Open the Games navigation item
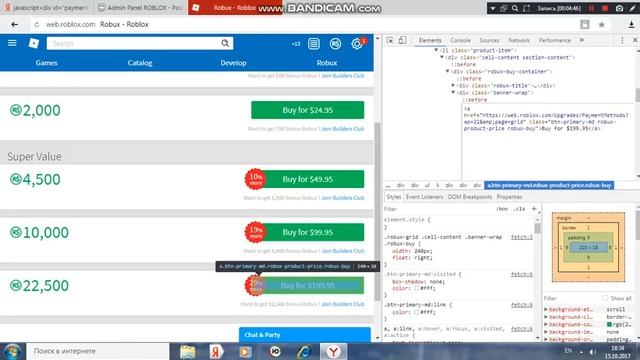 (x=47, y=63)
